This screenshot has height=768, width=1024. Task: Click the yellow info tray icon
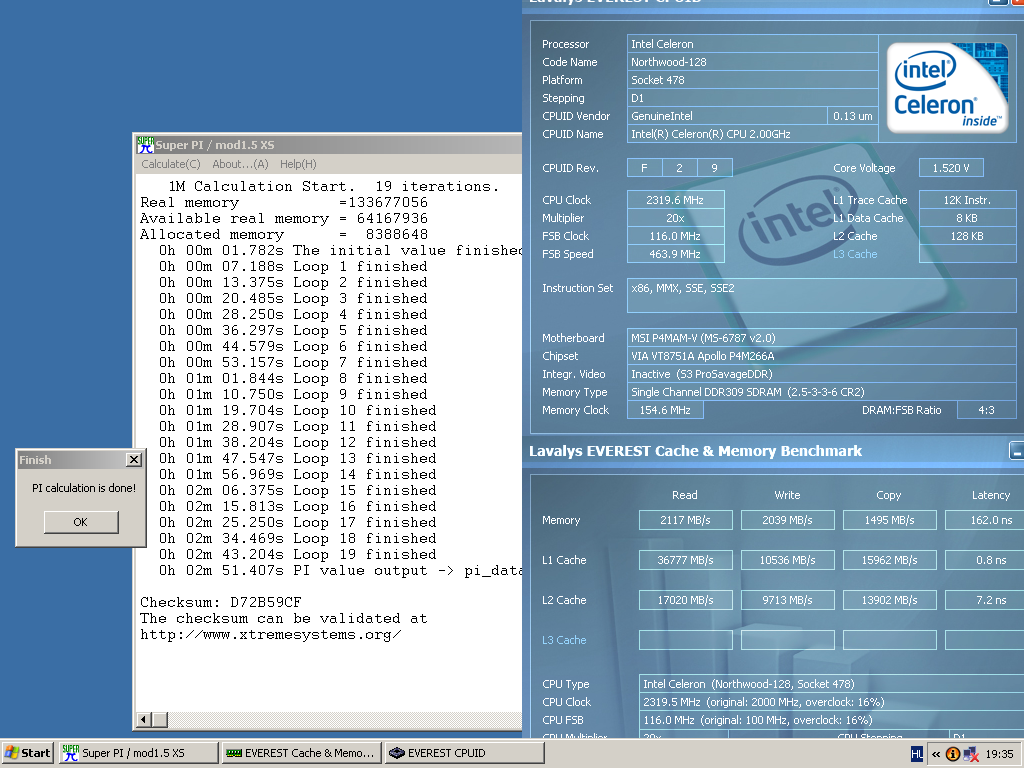[x=953, y=754]
